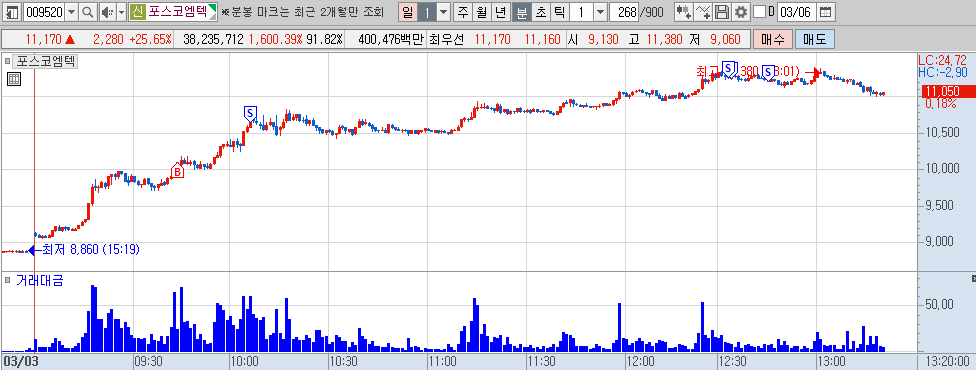Open the calendar date picker icon
The width and height of the screenshot is (976, 370).
click(825, 12)
